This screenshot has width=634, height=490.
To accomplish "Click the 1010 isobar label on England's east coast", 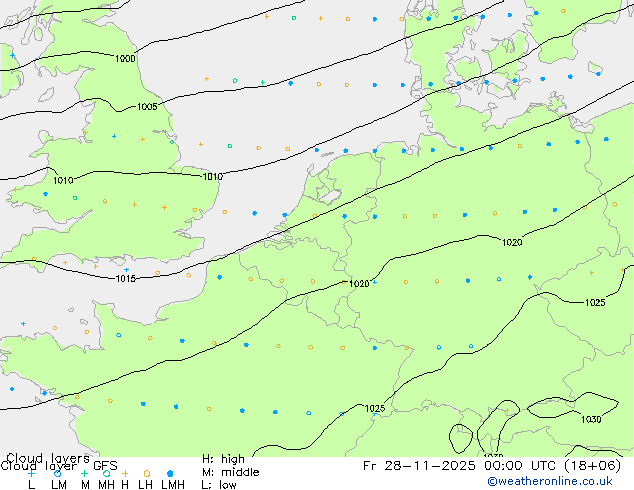I will click(212, 177).
